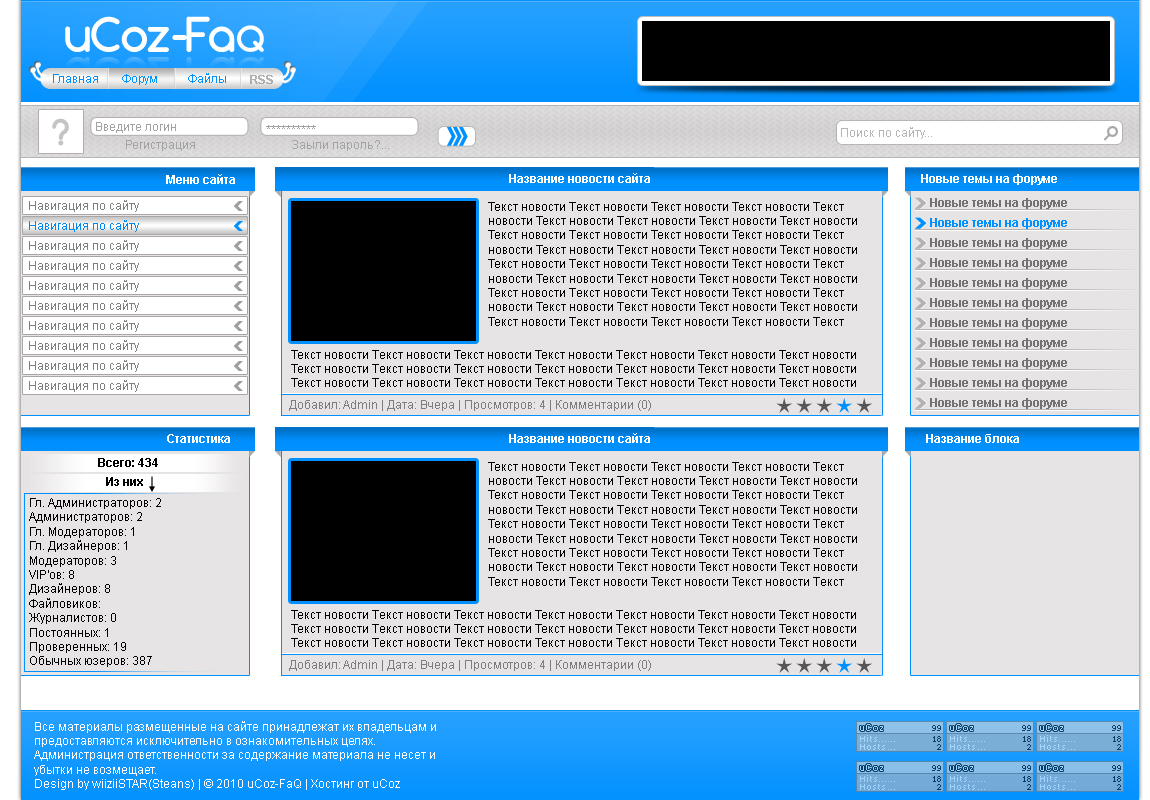Select the highlighted blue forum topic link

pyautogui.click(x=997, y=223)
